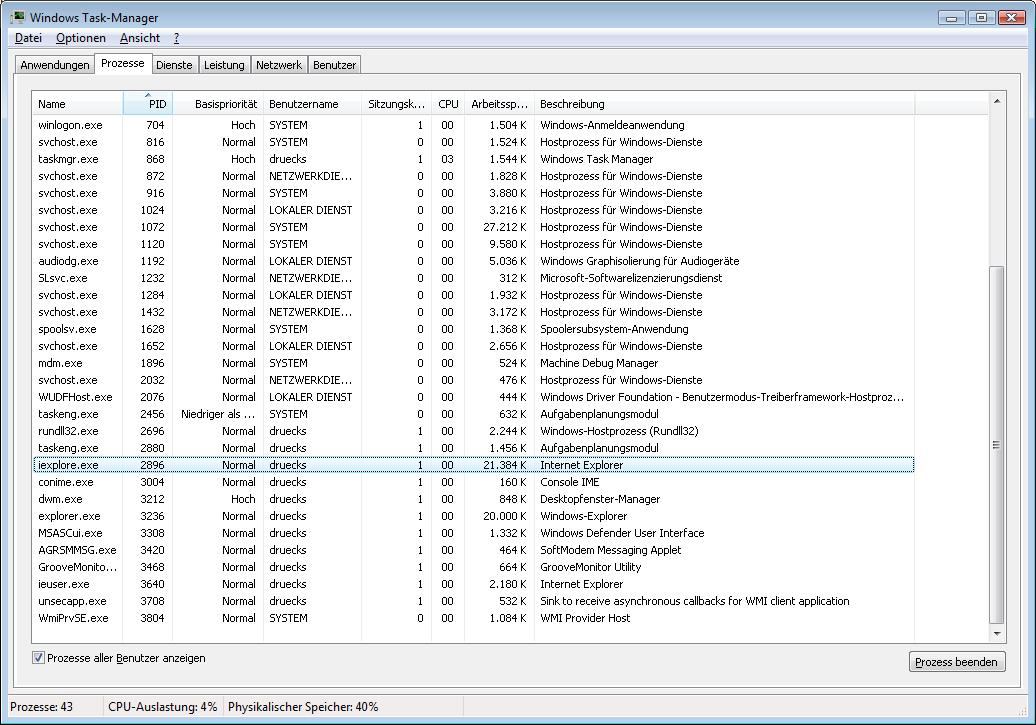
Task: Sort by Basispriorität column header
Action: [218, 104]
